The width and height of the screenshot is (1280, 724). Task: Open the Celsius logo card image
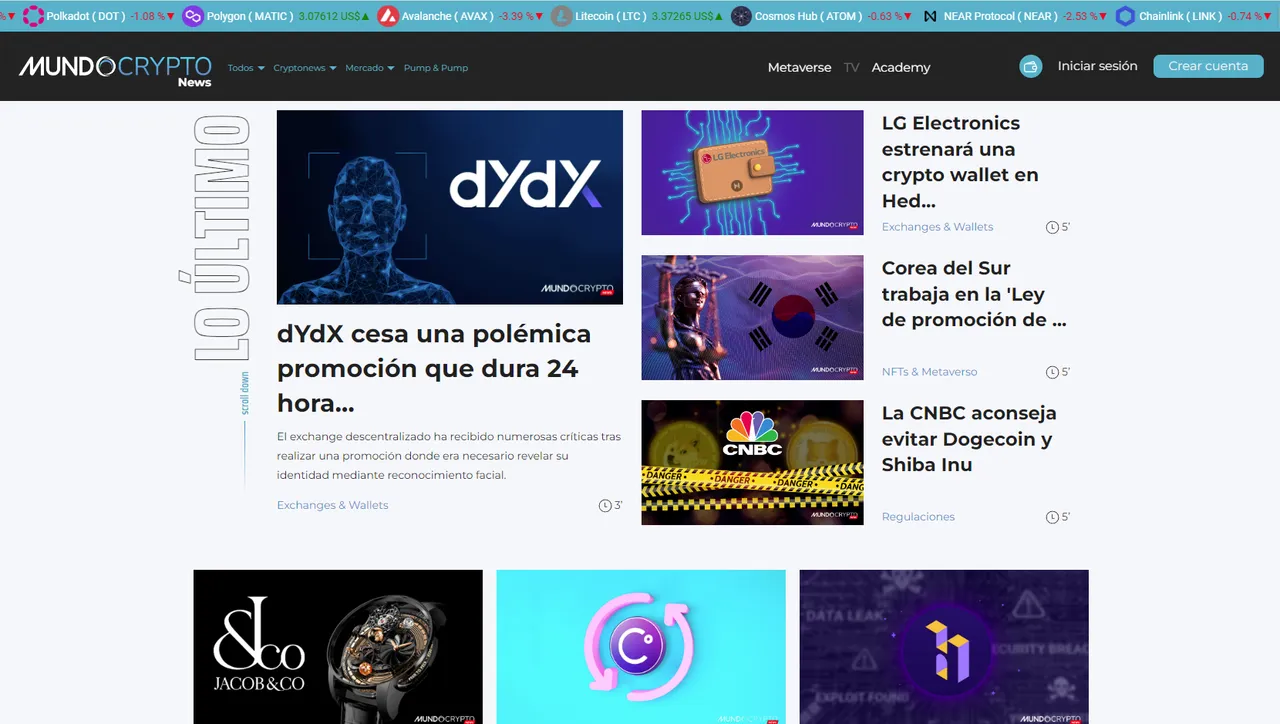click(641, 647)
